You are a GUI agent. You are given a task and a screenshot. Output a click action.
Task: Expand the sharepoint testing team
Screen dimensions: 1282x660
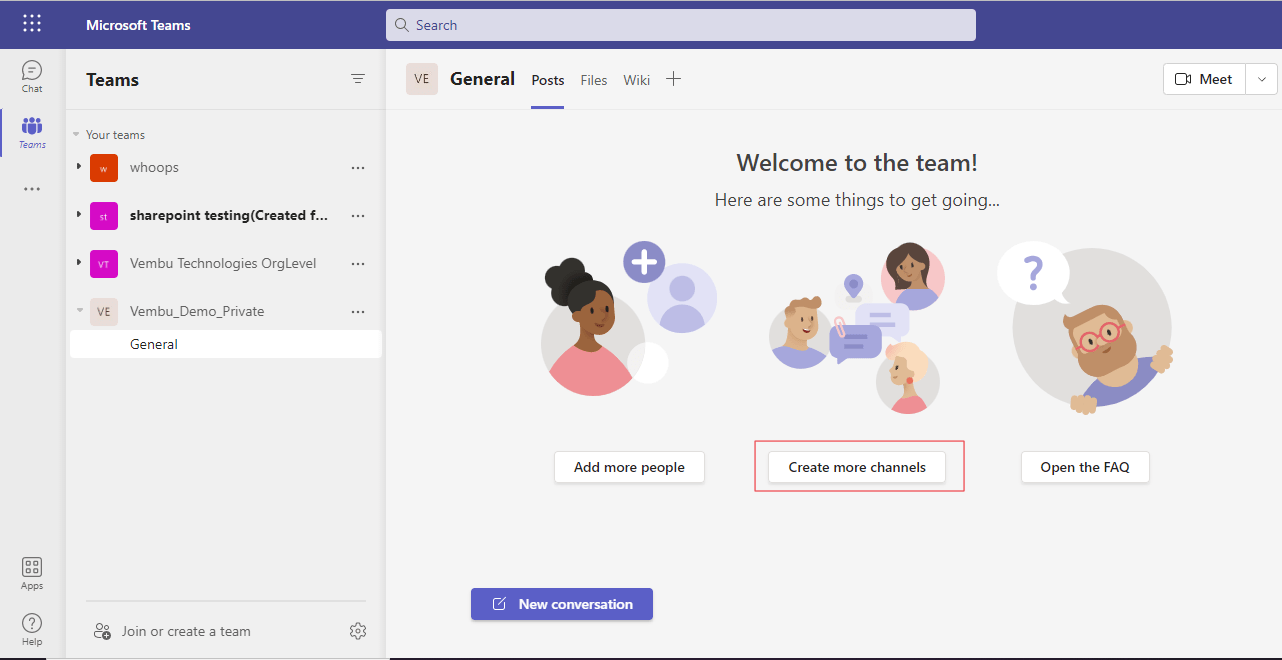(79, 215)
